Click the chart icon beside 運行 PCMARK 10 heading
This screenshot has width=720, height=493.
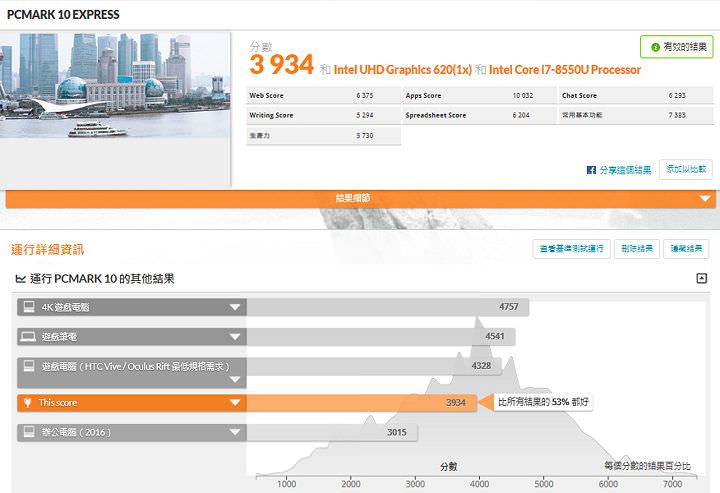(x=19, y=279)
